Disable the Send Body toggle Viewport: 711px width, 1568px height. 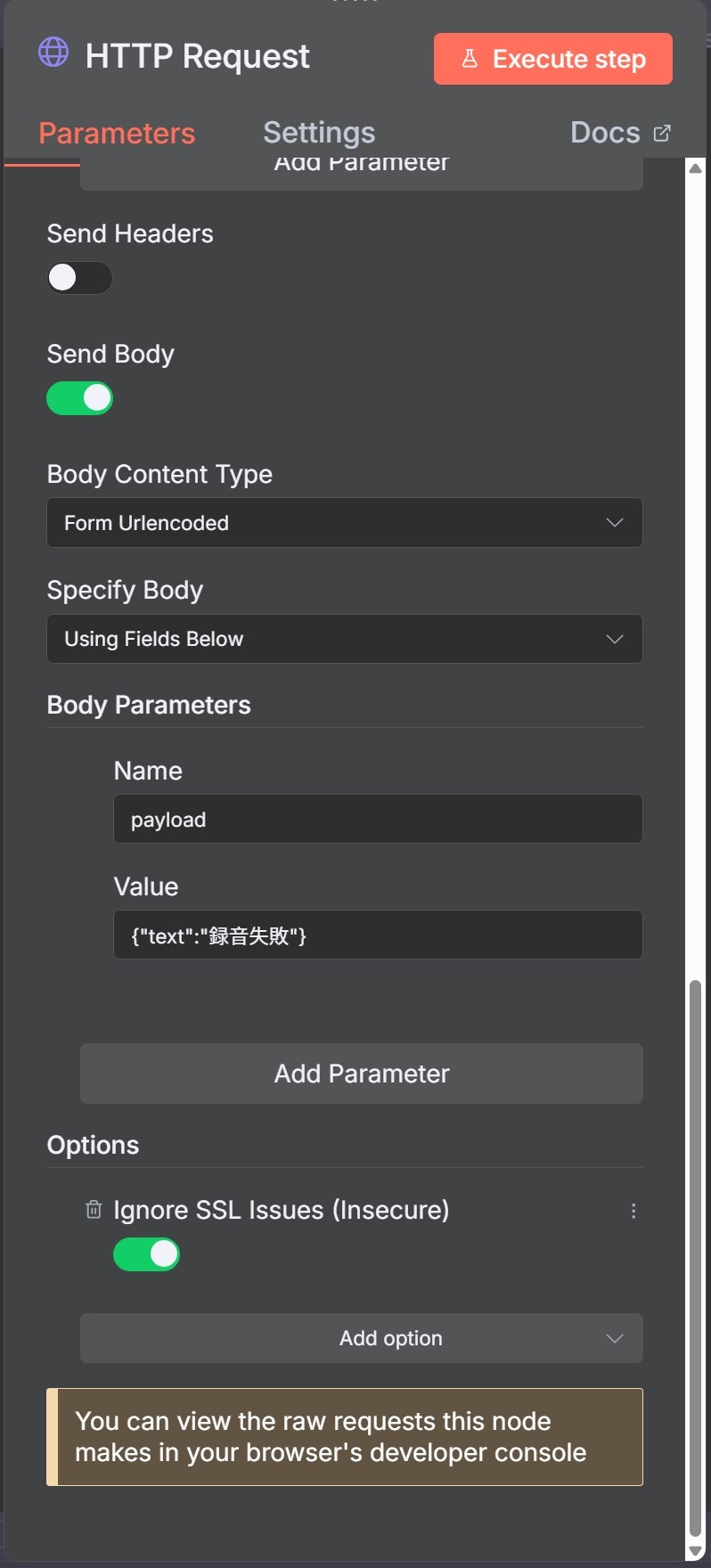coord(79,398)
